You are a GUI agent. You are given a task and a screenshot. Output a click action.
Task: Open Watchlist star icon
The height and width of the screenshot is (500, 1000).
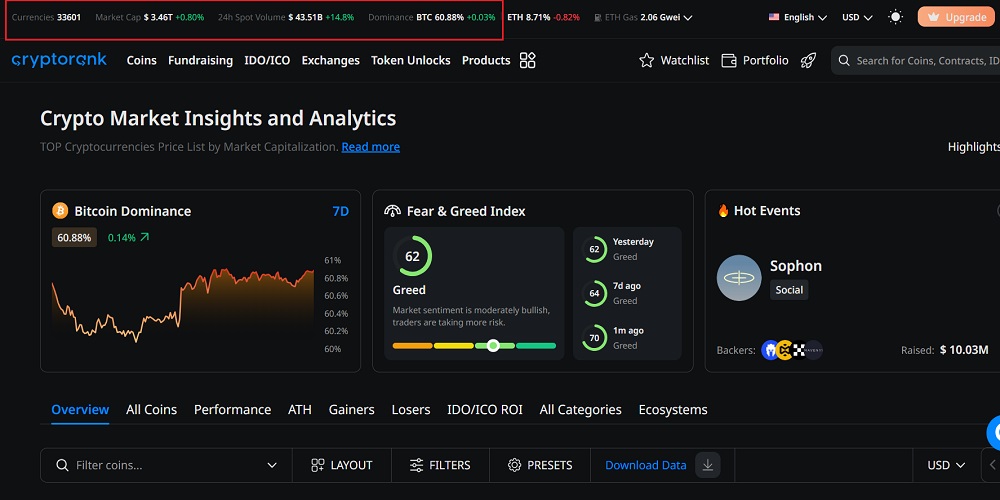coord(647,60)
